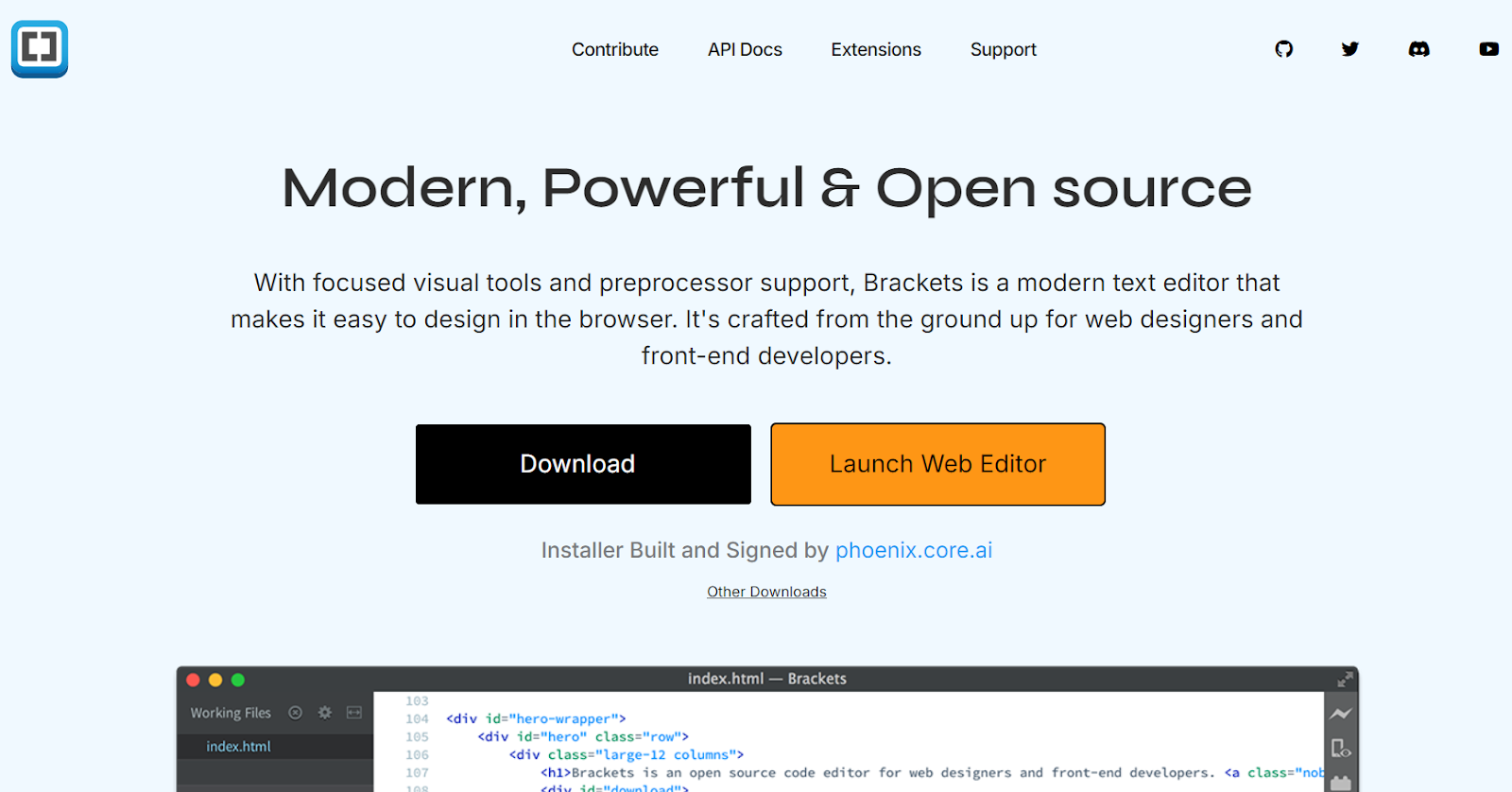Click the Live Preview lightning icon
1512x792 pixels.
[x=1341, y=714]
